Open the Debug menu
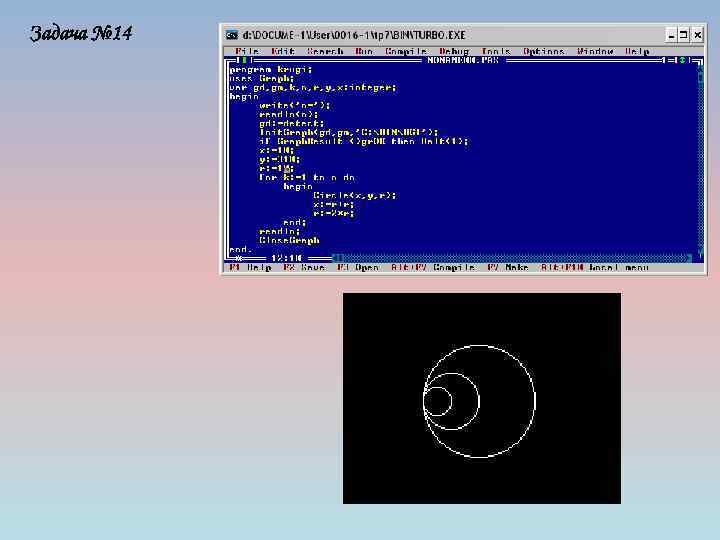720x540 pixels. [454, 51]
